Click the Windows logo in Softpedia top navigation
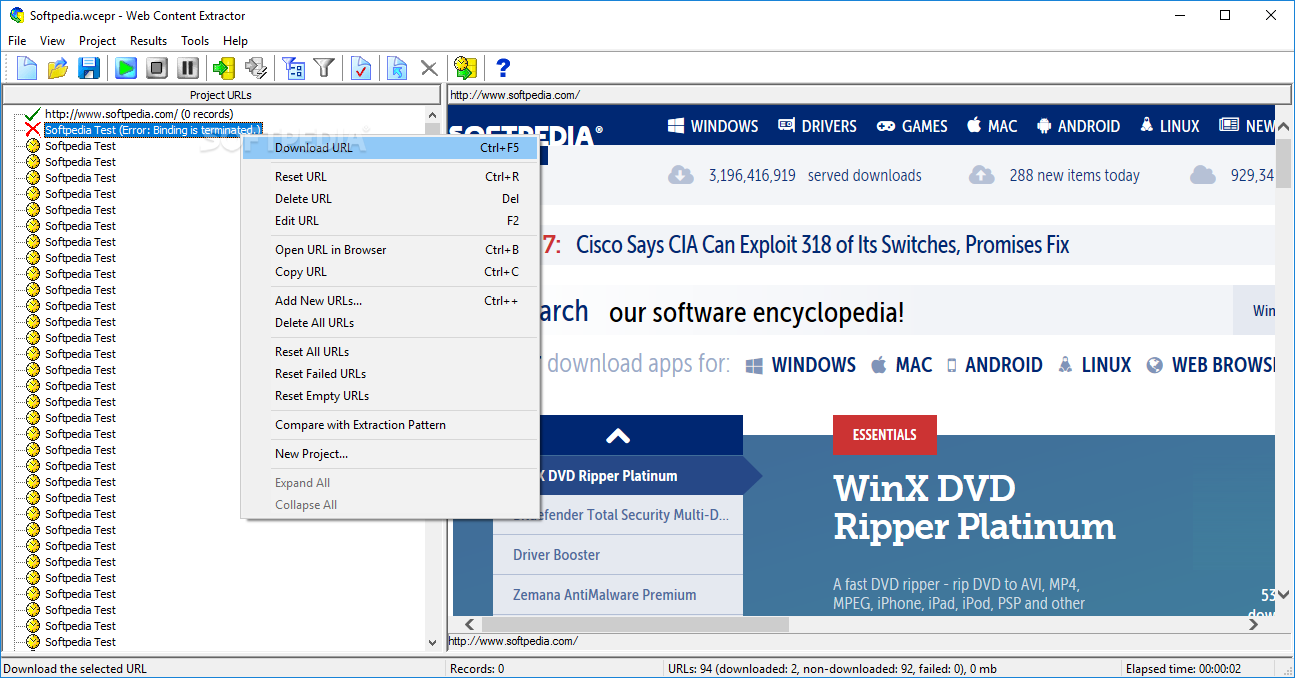Viewport: 1295px width, 678px height. coord(676,126)
